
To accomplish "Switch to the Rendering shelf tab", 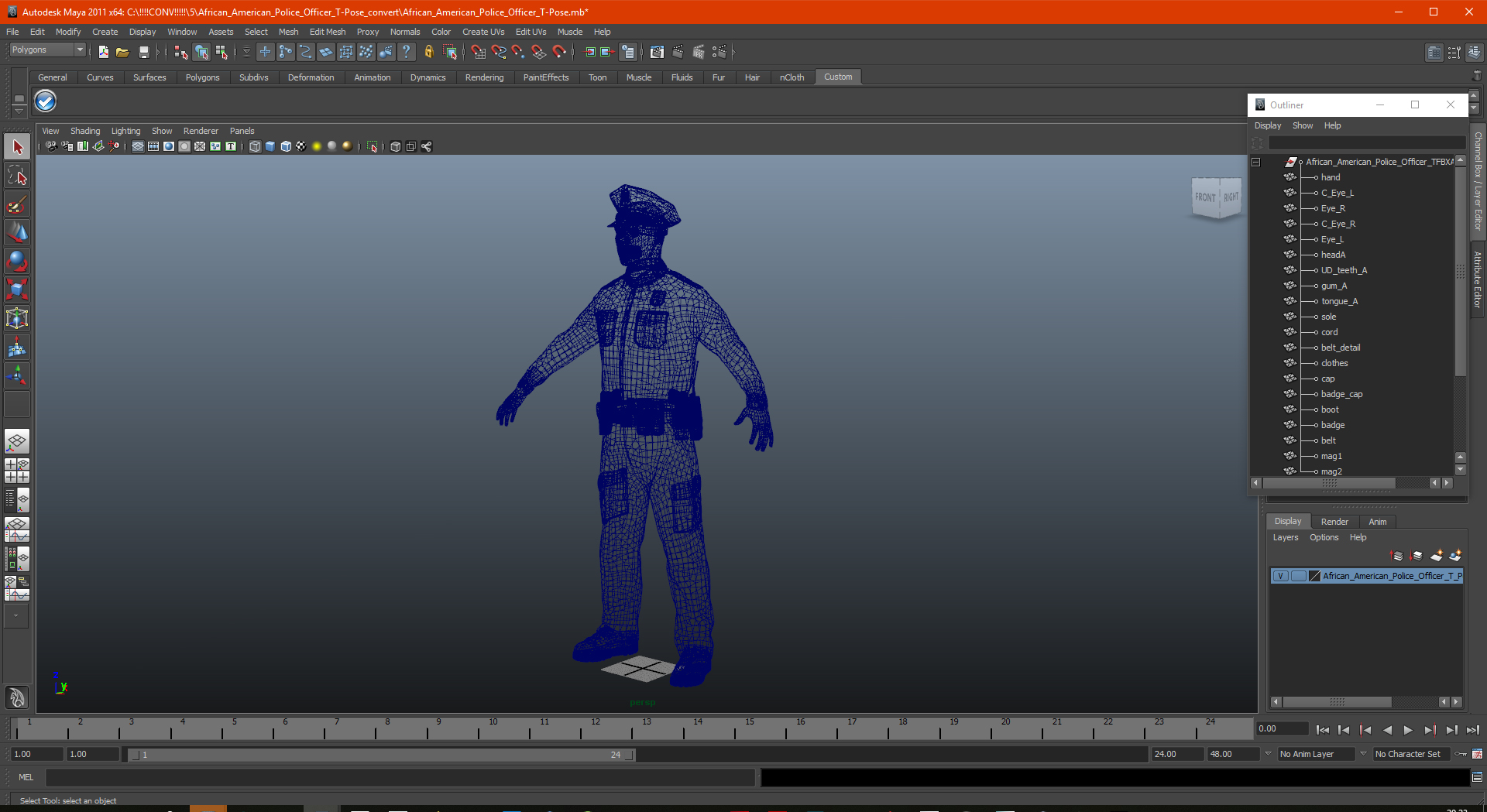I will point(484,77).
